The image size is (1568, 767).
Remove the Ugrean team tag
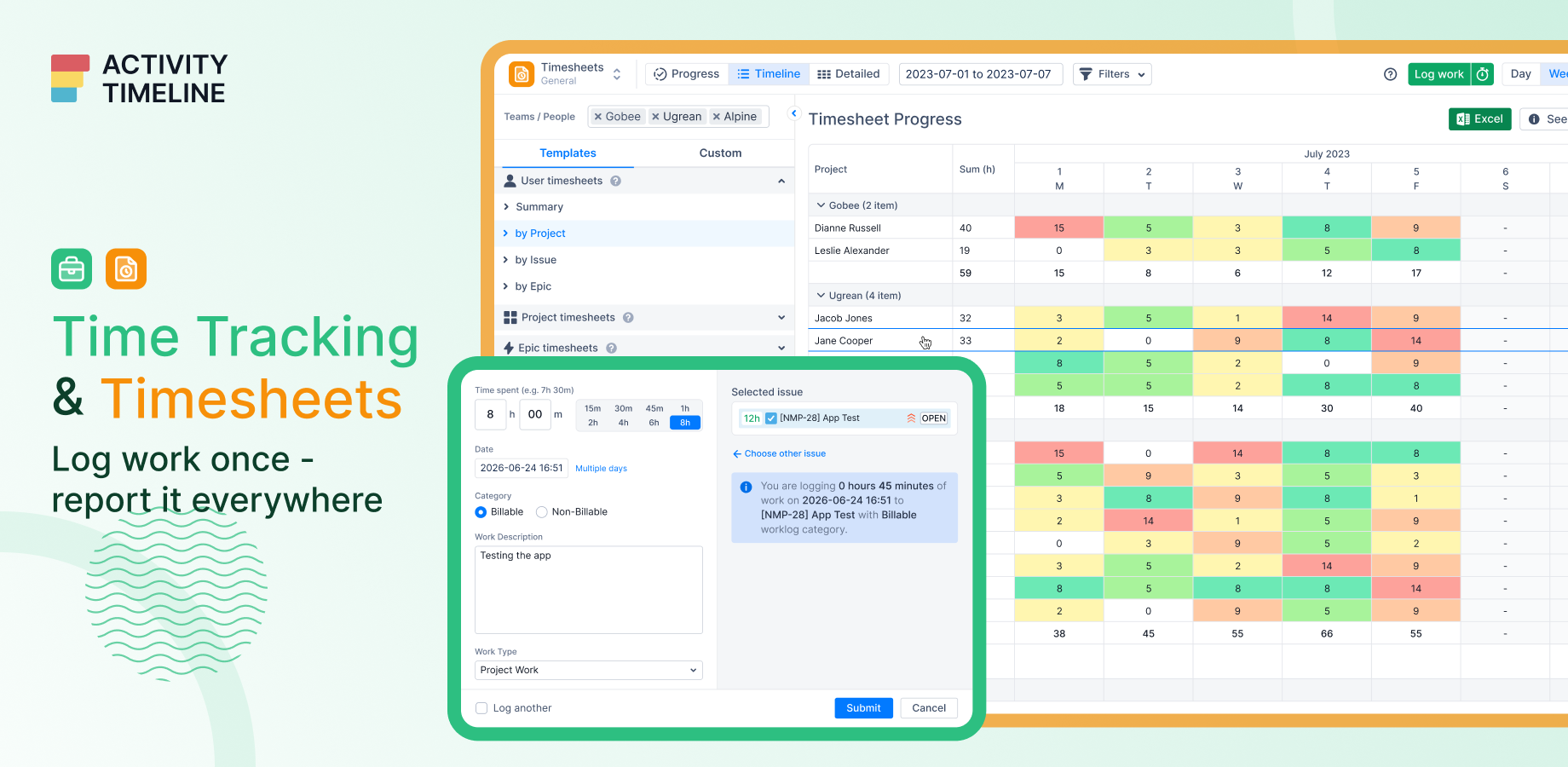(655, 117)
